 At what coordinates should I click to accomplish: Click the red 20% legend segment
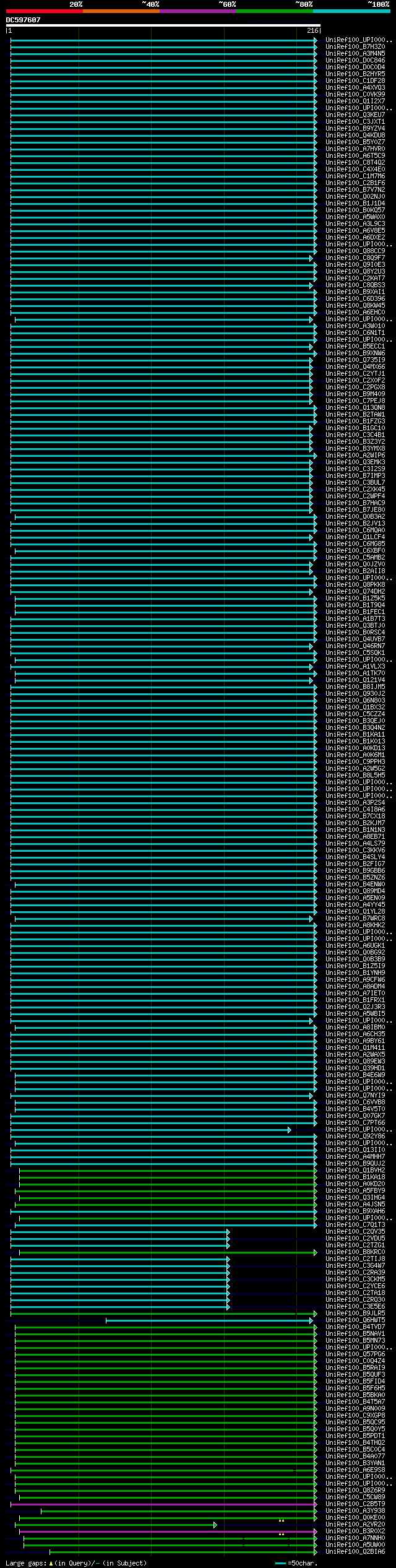[44, 11]
